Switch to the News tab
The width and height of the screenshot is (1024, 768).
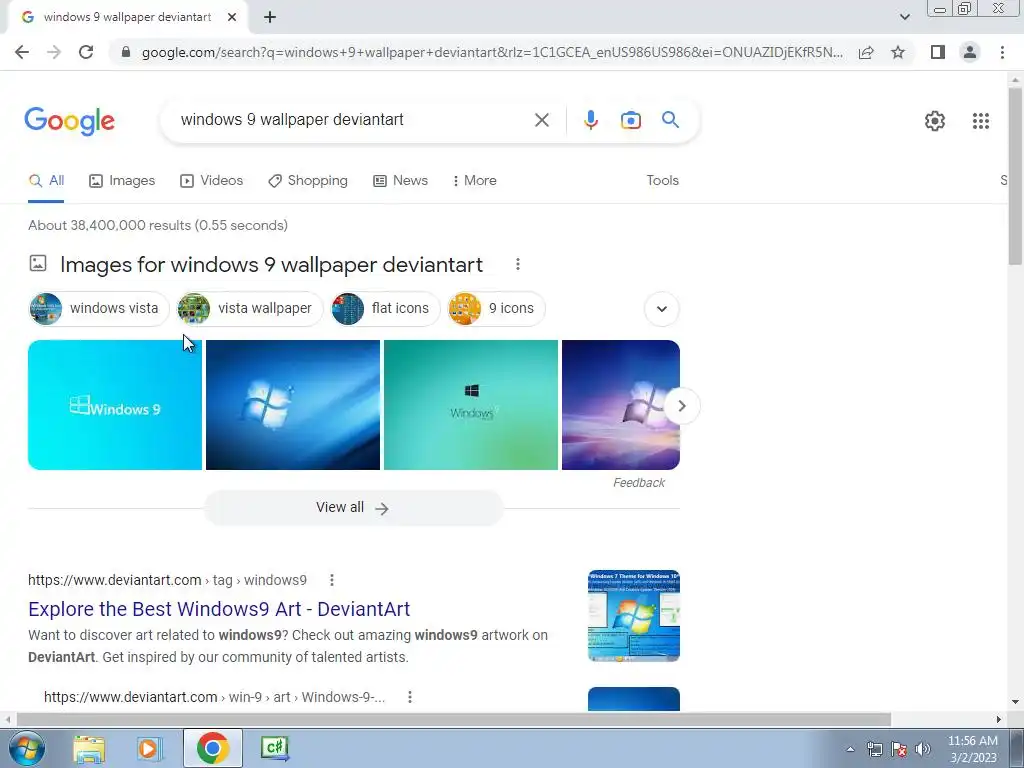click(x=400, y=181)
